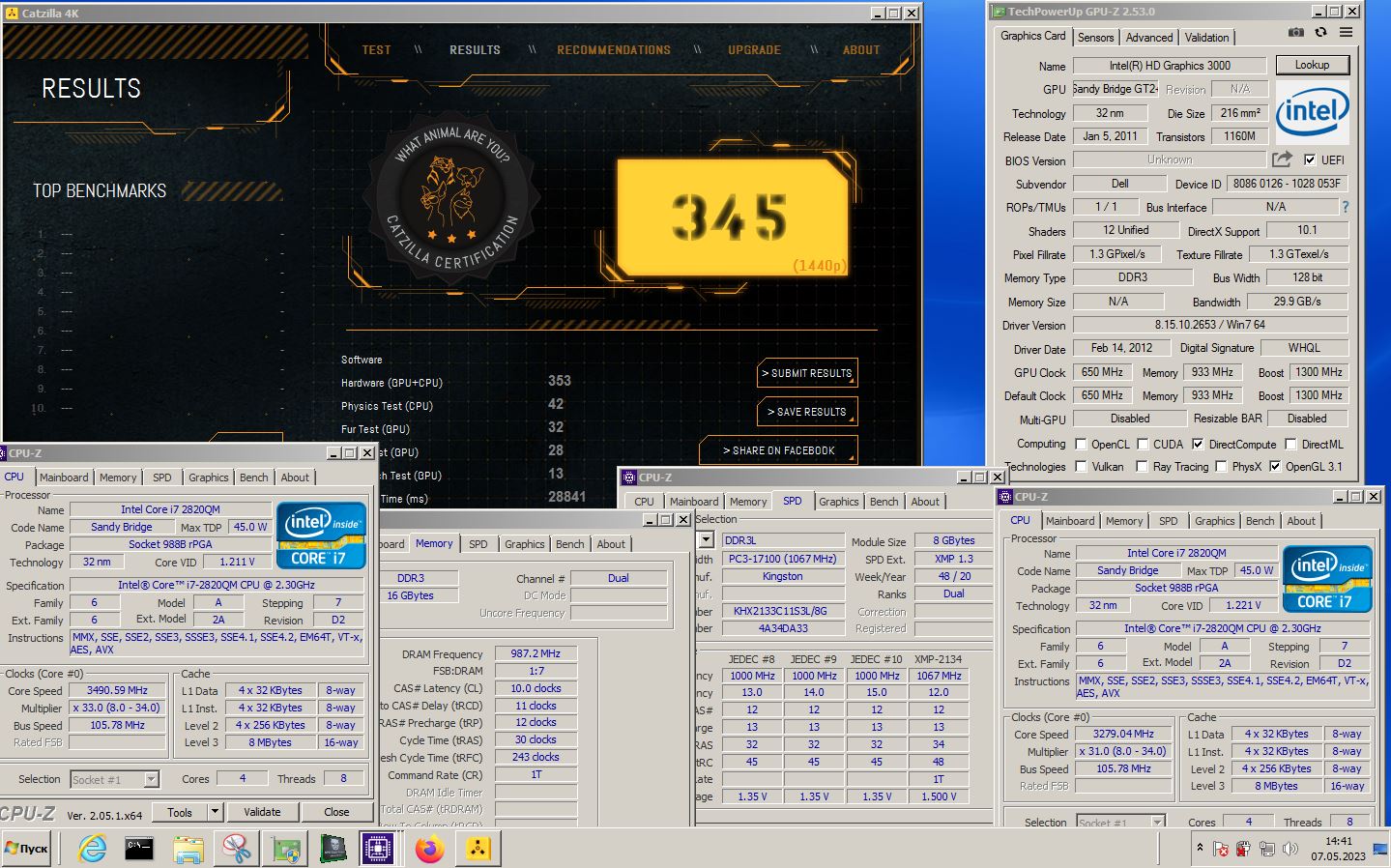Click the Core Speed value 3490.59 MHz
This screenshot has height=868, width=1391.
117,691
